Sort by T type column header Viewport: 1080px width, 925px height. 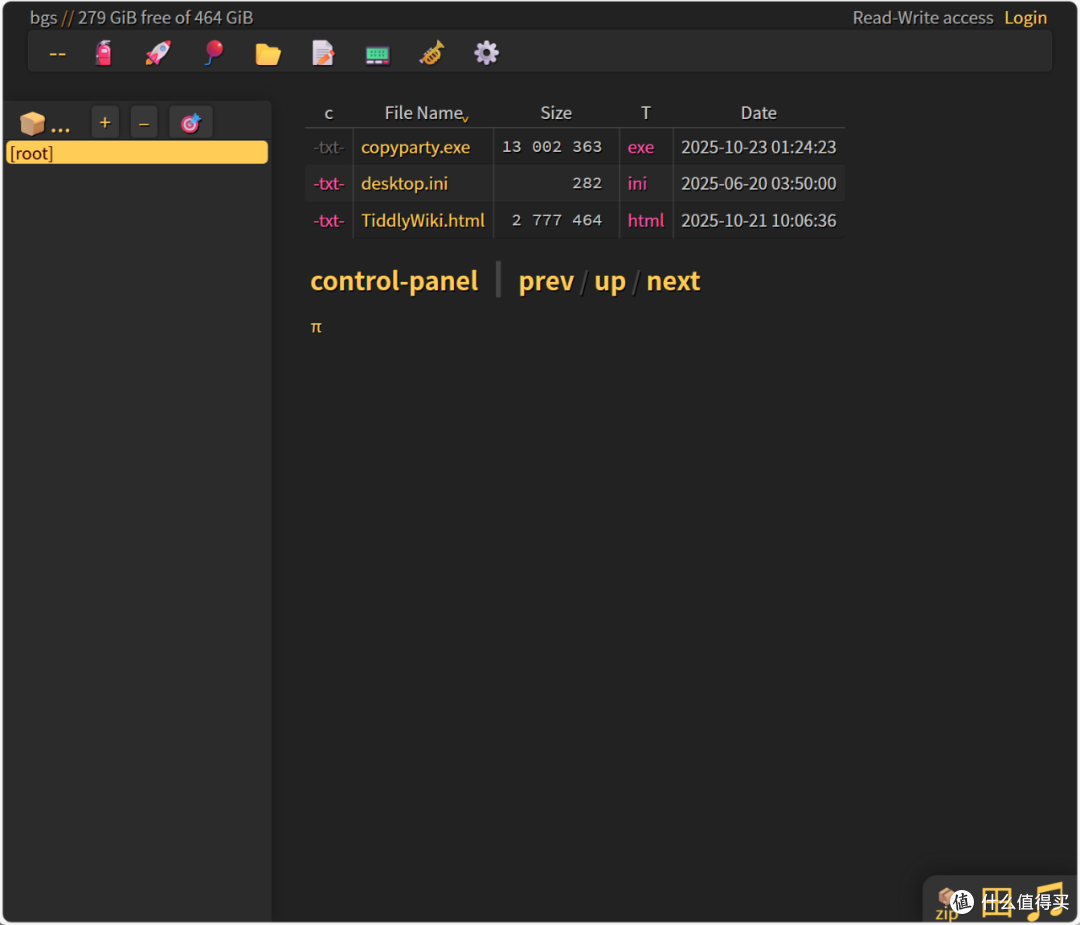[645, 113]
